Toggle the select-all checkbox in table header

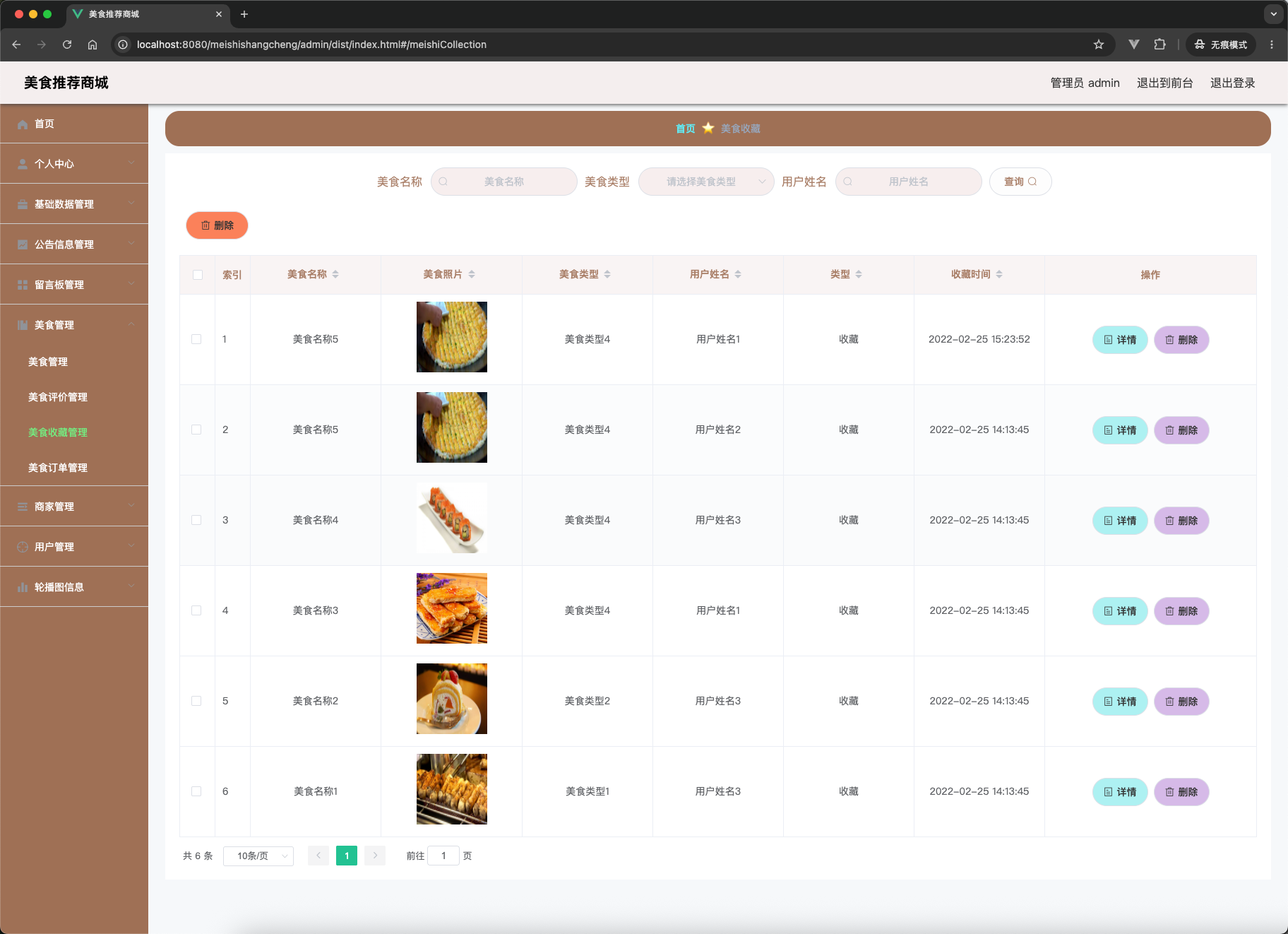(x=198, y=275)
